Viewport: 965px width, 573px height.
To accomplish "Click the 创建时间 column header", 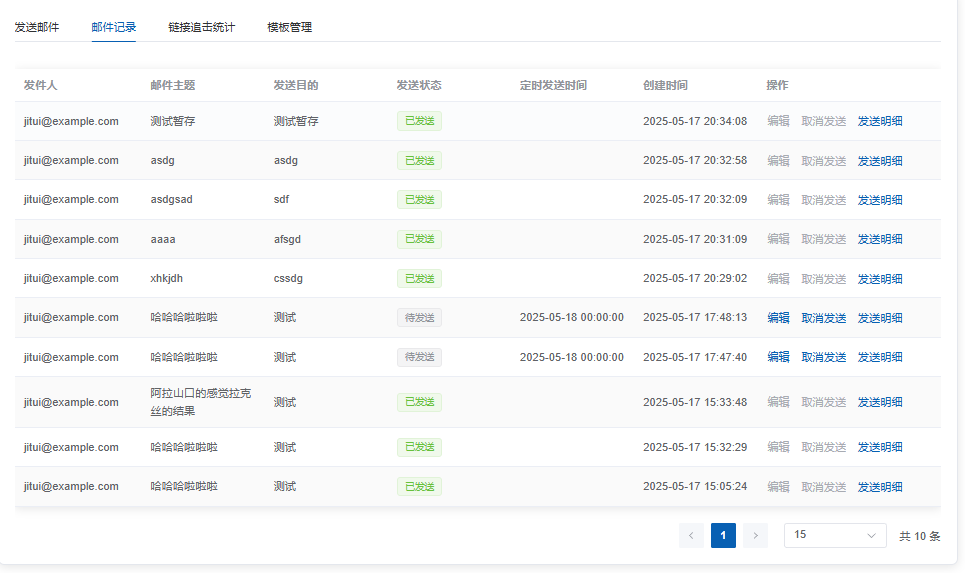I will click(665, 86).
